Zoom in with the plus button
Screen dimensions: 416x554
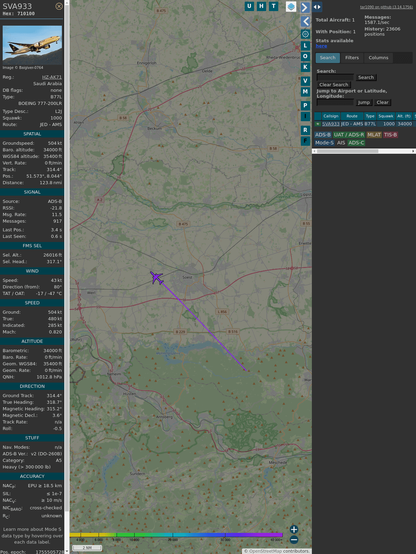click(x=294, y=529)
